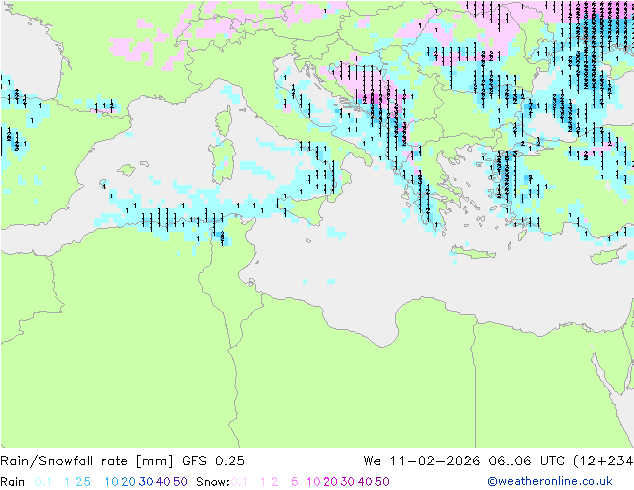Select the 'Rain/Snowfall rate [mm]' title text

tap(87, 461)
